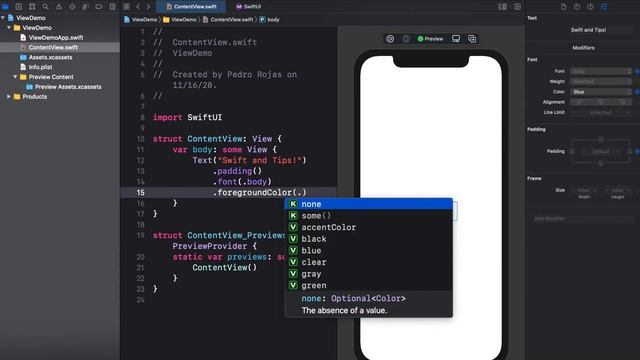Image resolution: width=640 pixels, height=360 pixels.
Task: Click the frame Height size field
Action: (x=618, y=190)
